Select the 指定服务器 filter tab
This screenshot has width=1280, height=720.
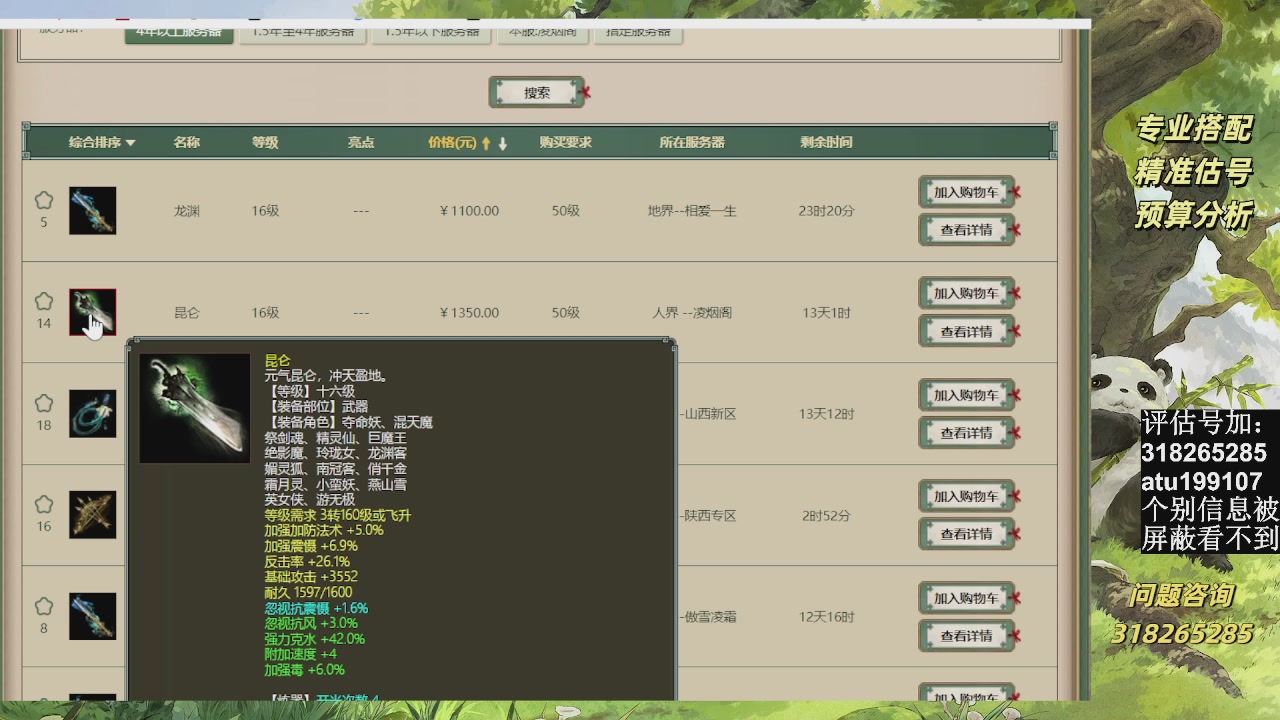point(638,32)
